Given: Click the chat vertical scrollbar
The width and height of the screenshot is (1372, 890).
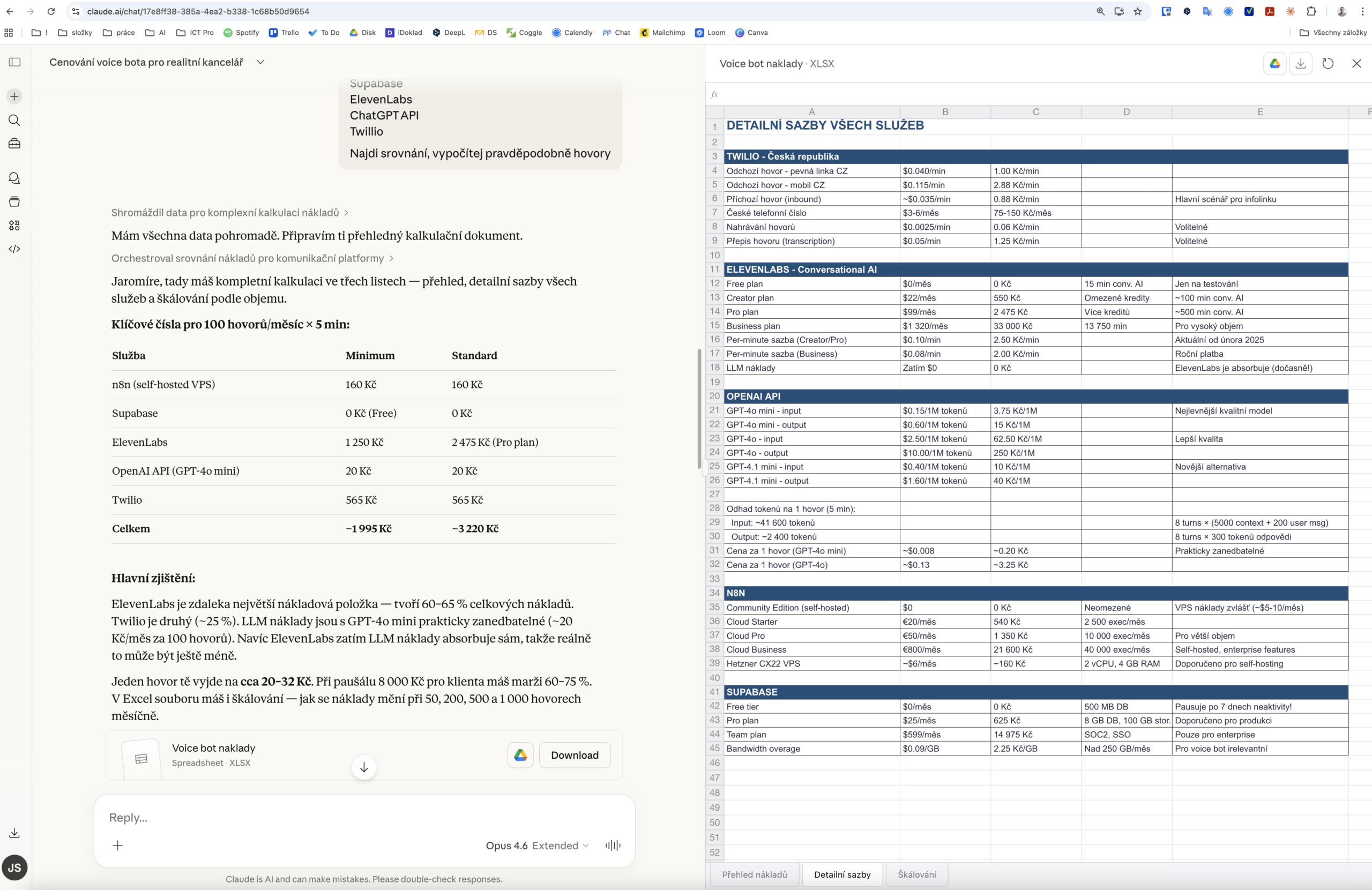Looking at the screenshot, I should tap(699, 408).
